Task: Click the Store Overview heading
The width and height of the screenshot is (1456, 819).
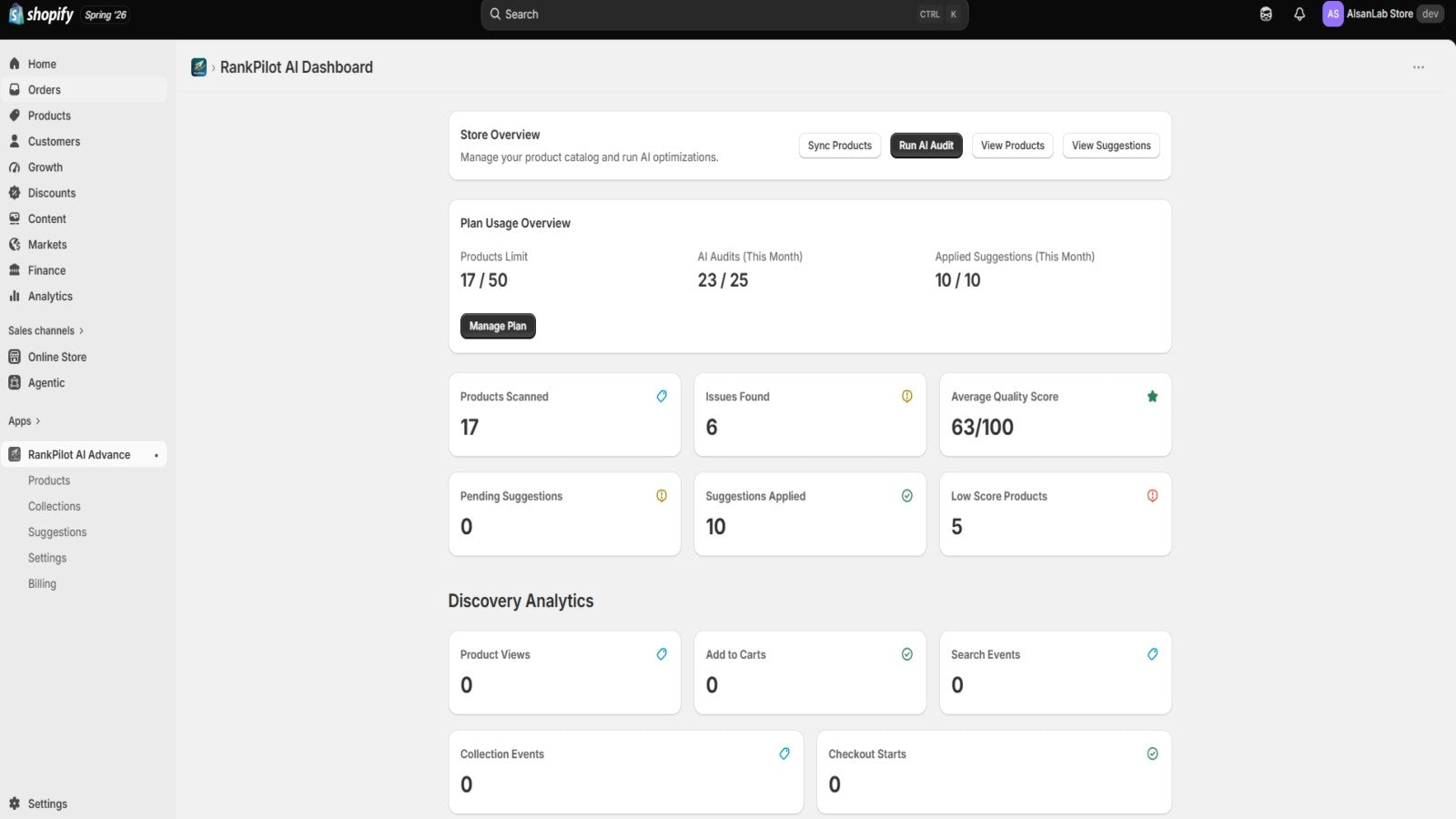Action: point(500,135)
